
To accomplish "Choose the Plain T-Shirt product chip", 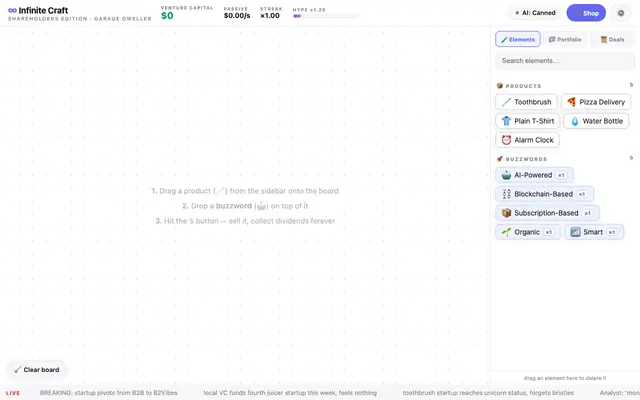I will tap(528, 121).
